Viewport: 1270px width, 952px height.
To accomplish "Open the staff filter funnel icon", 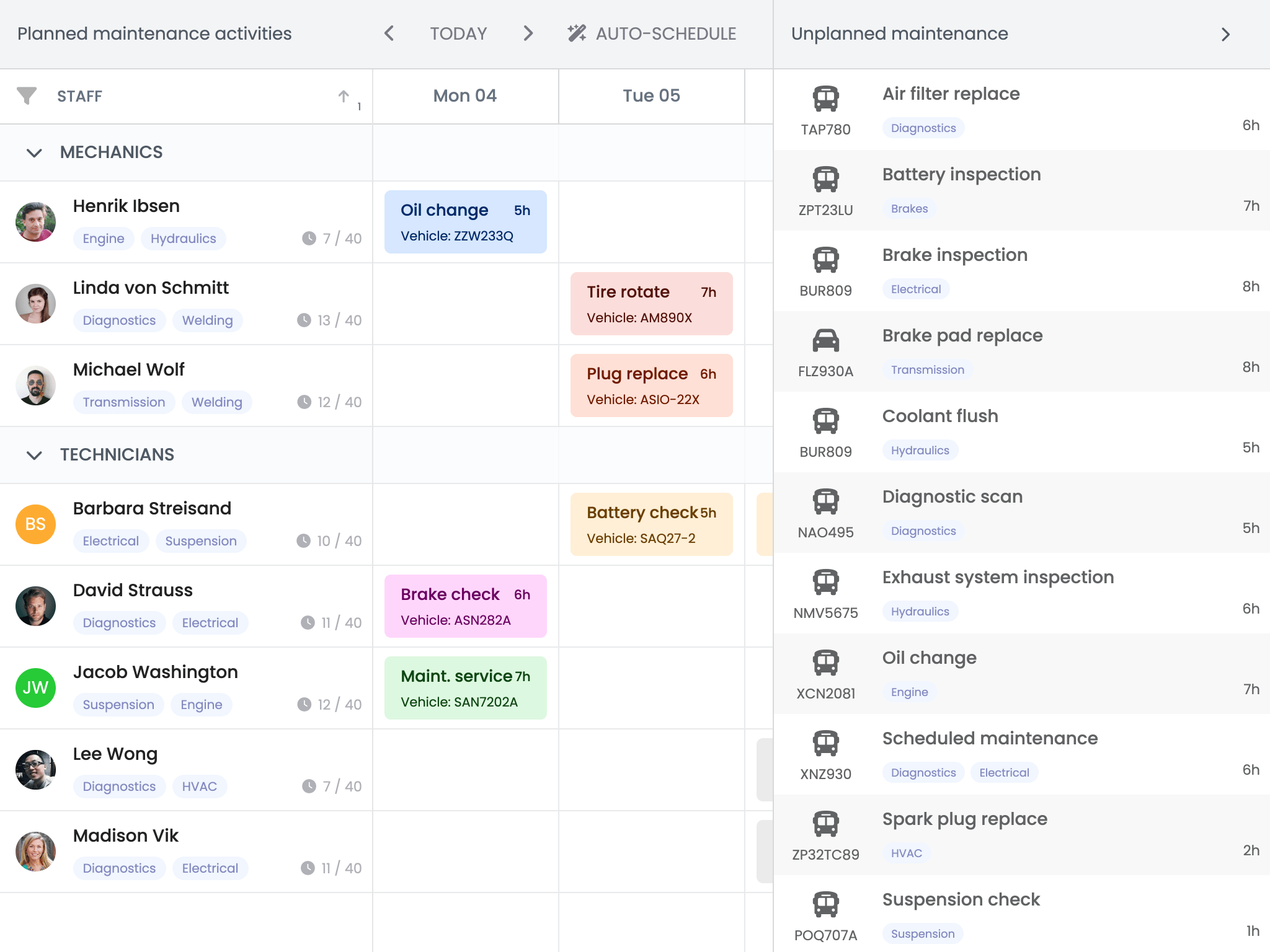I will 27,96.
